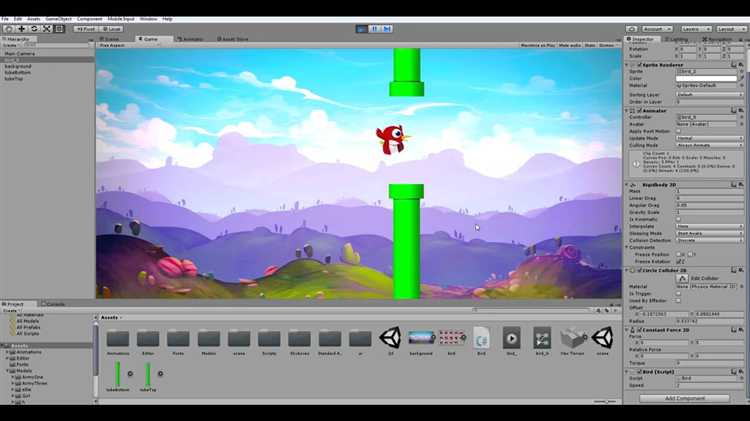
Task: Open the Interpolate dropdown
Action: click(710, 226)
